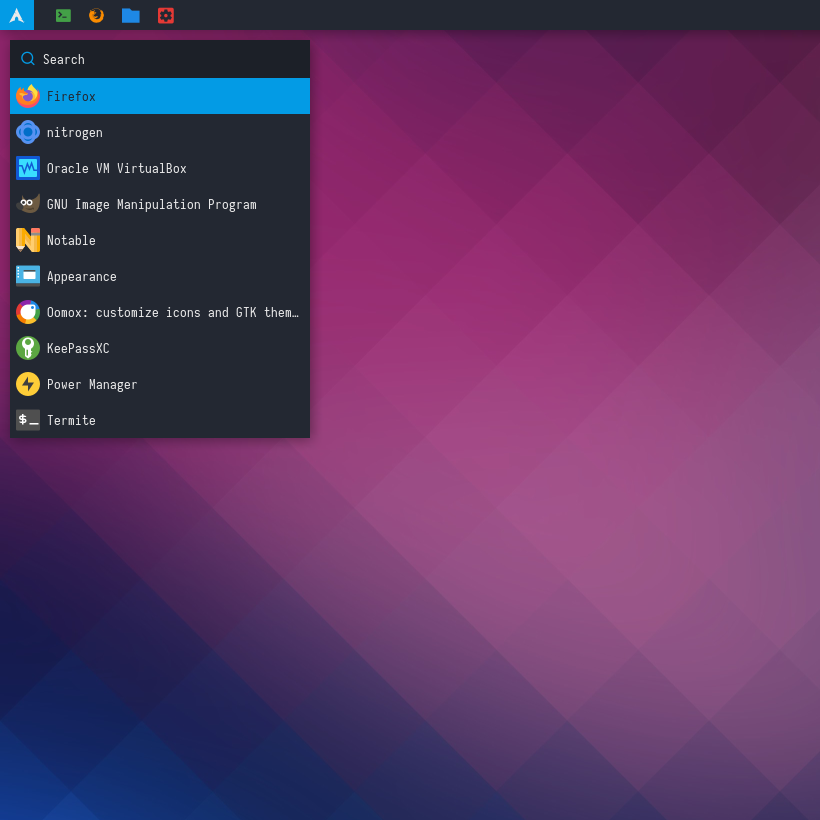Click the Power Manager lightning icon
820x820 pixels.
coord(28,384)
